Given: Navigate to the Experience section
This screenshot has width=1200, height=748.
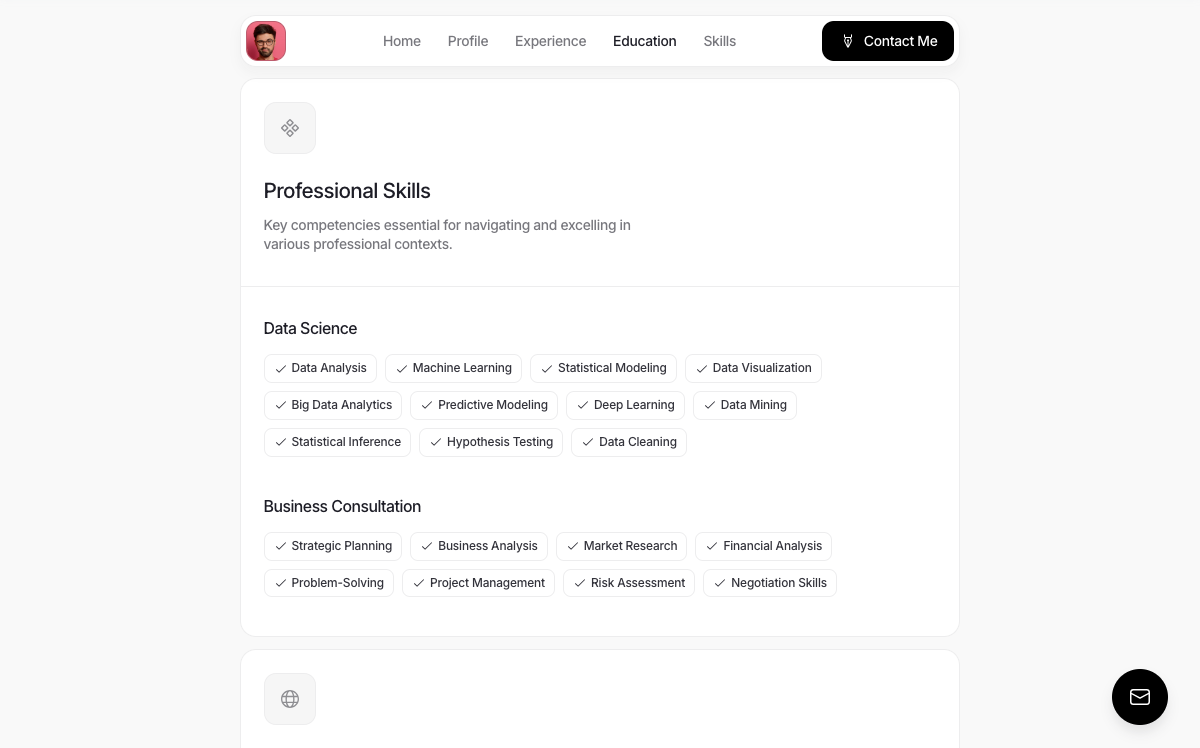Looking at the screenshot, I should tap(550, 41).
